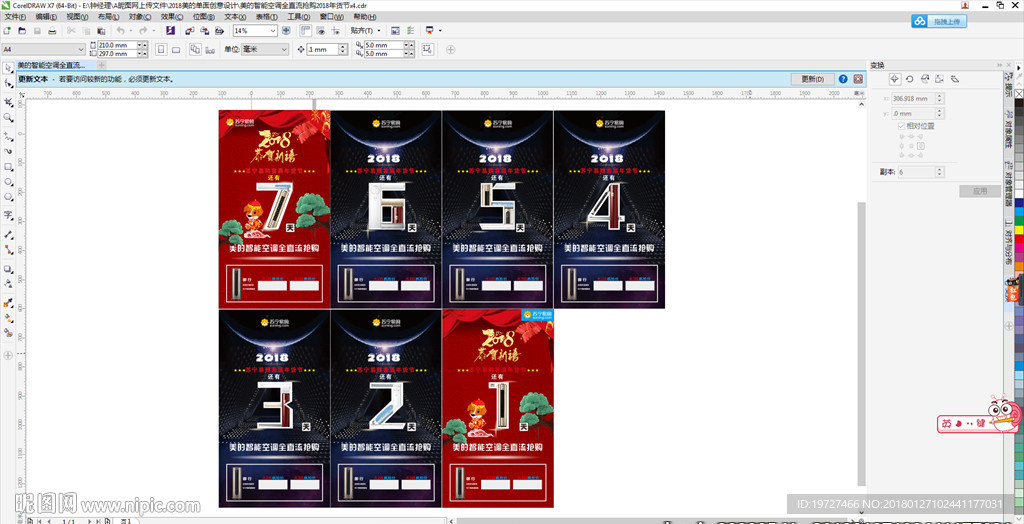Click the Publish to PDF icon
The width and height of the screenshot is (1024, 524).
click(219, 30)
